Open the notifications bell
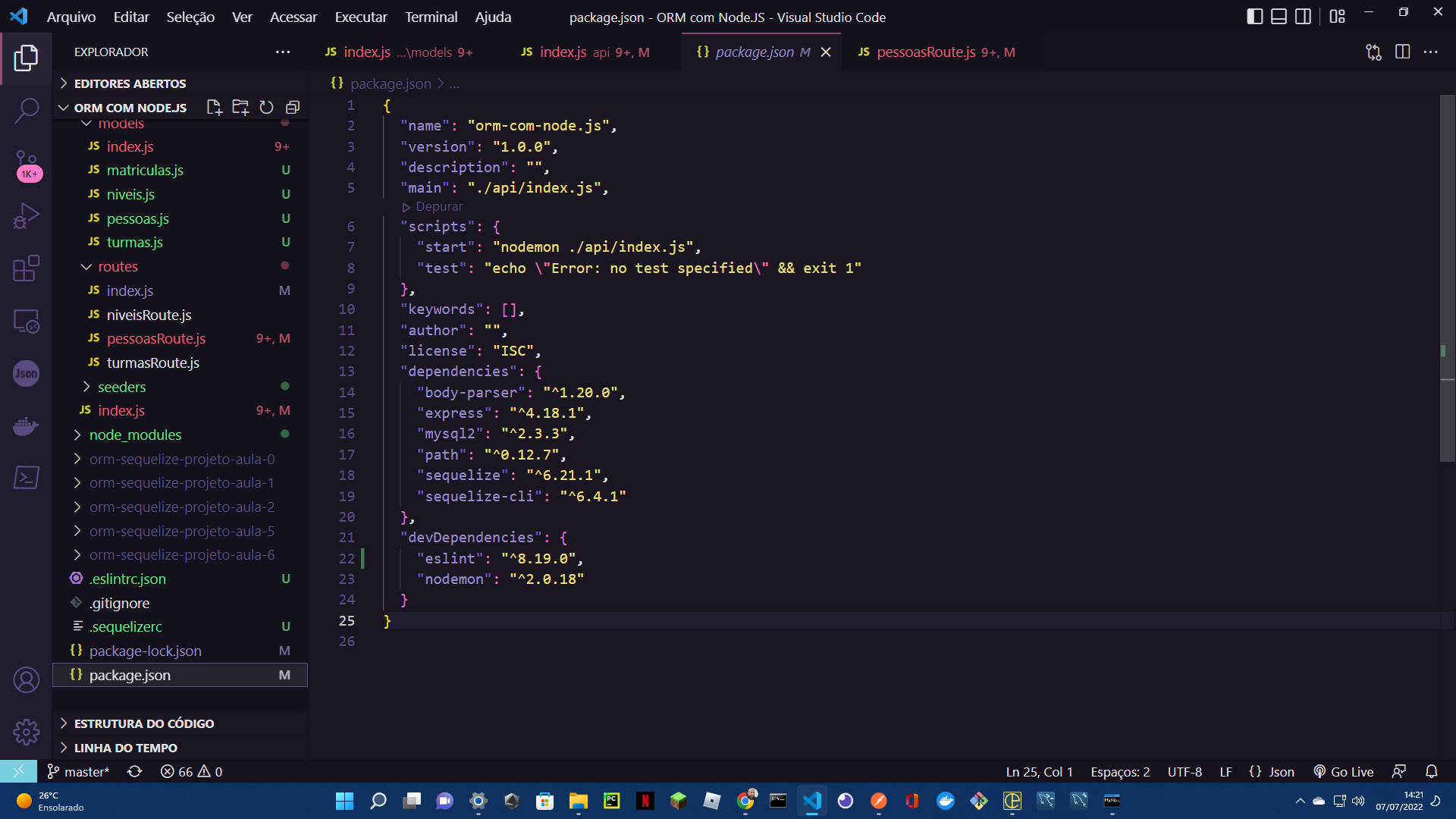 (x=1431, y=771)
